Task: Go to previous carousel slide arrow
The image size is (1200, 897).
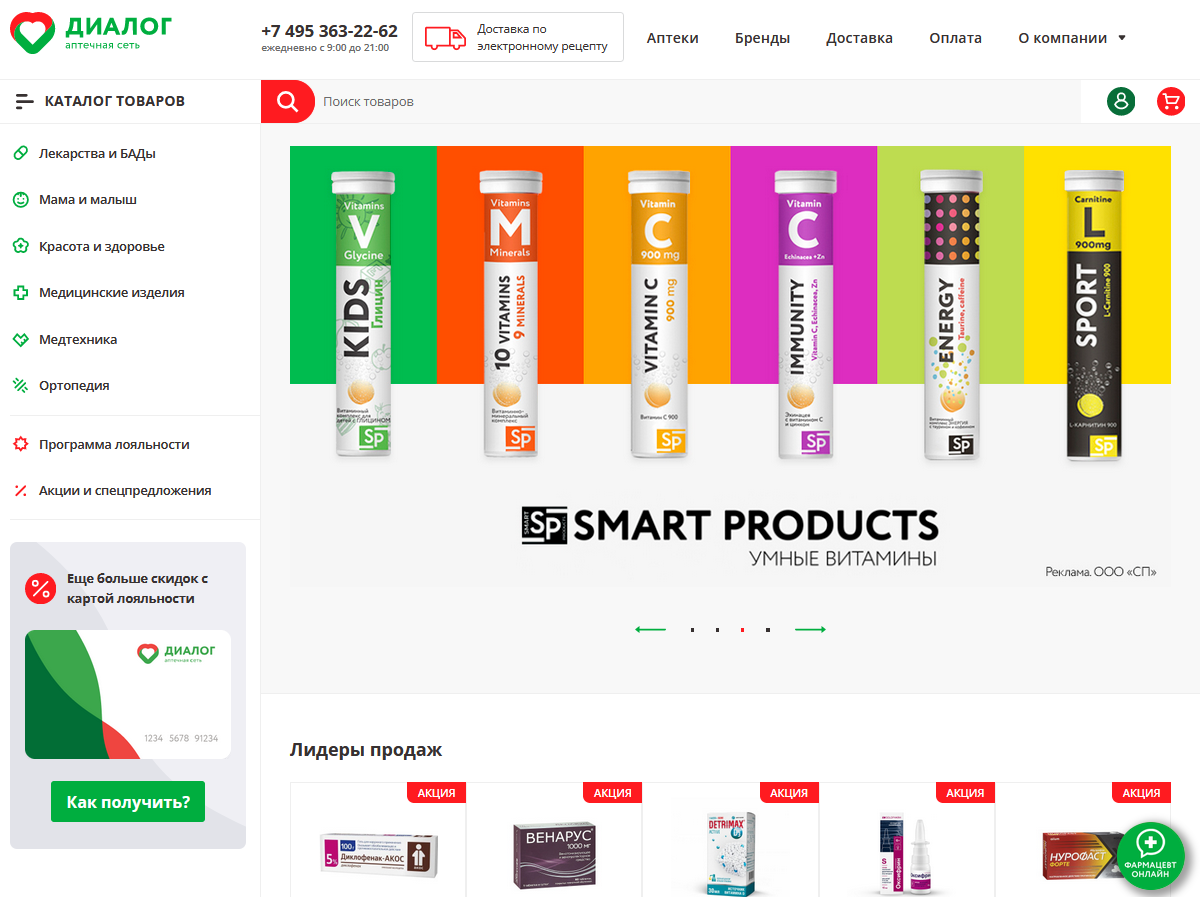Action: (x=651, y=629)
